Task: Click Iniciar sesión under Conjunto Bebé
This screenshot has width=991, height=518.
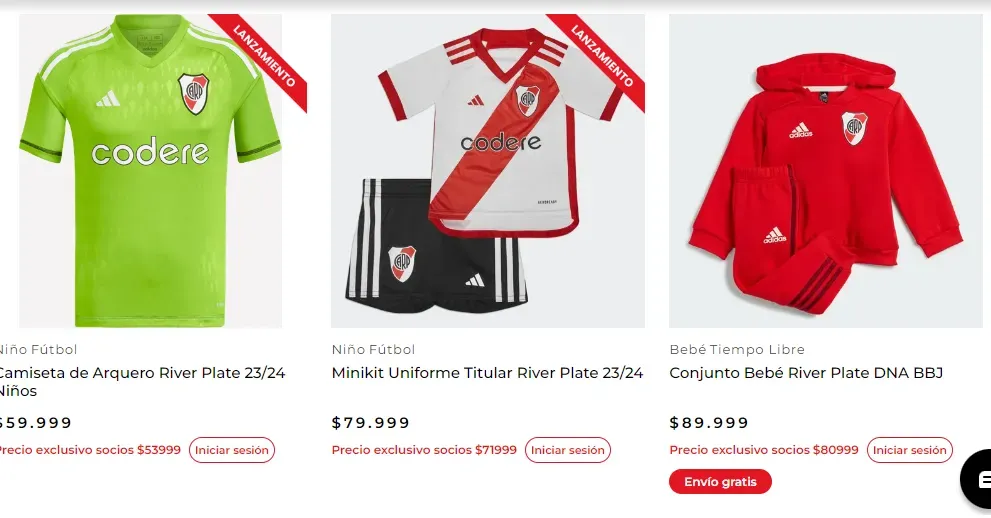Action: pos(909,450)
